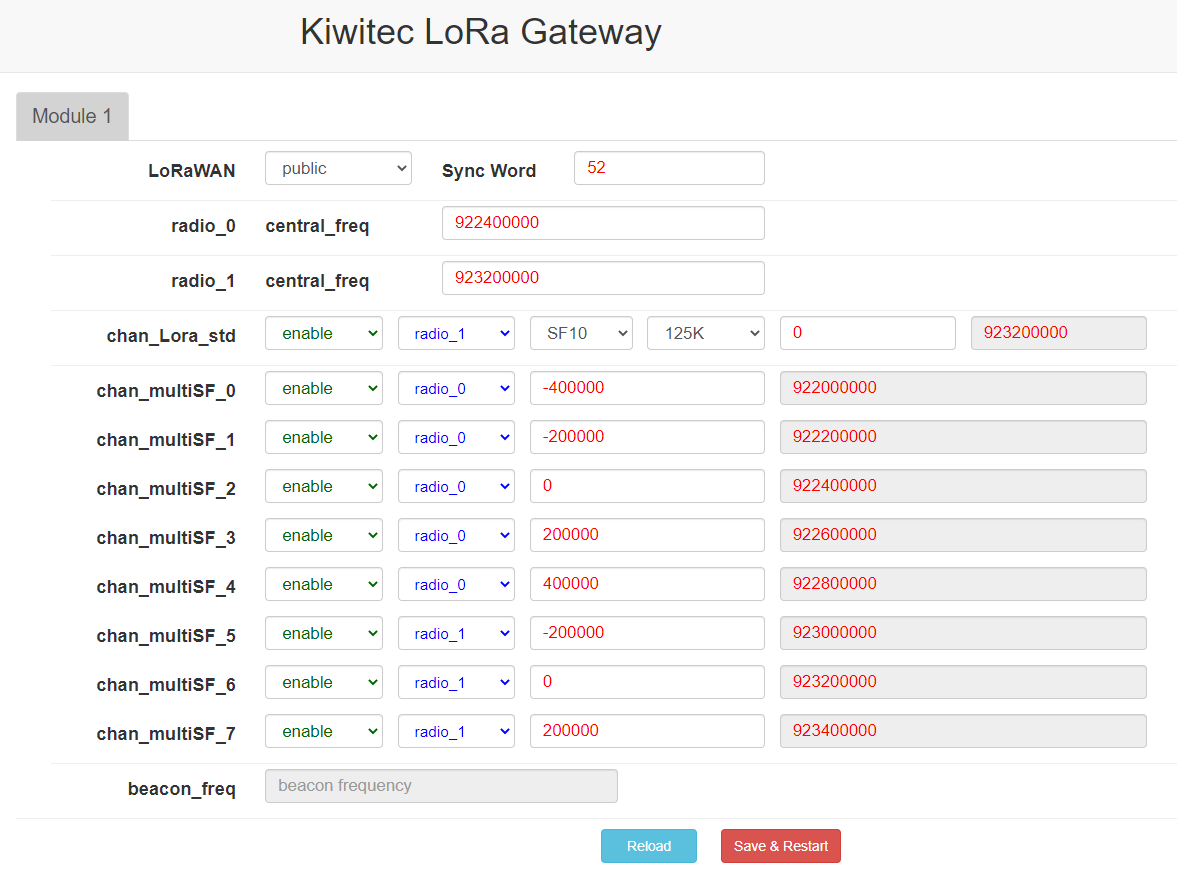Focus the radio_0 central_freq field
Image resolution: width=1177 pixels, height=873 pixels.
(x=603, y=223)
